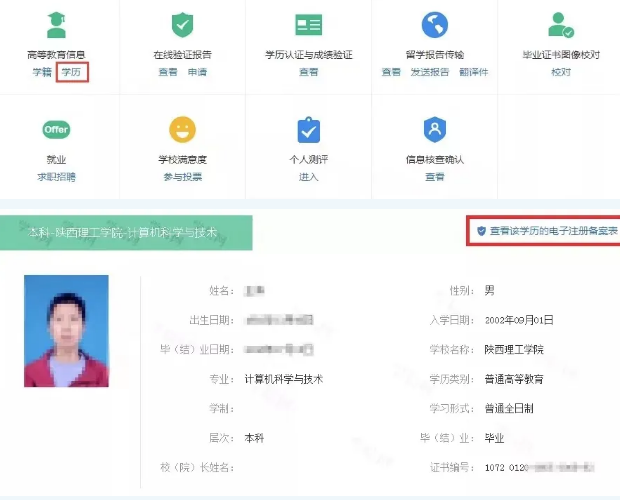620x500 pixels.
Task: Click the 就业 heading text
Action: click(x=56, y=159)
